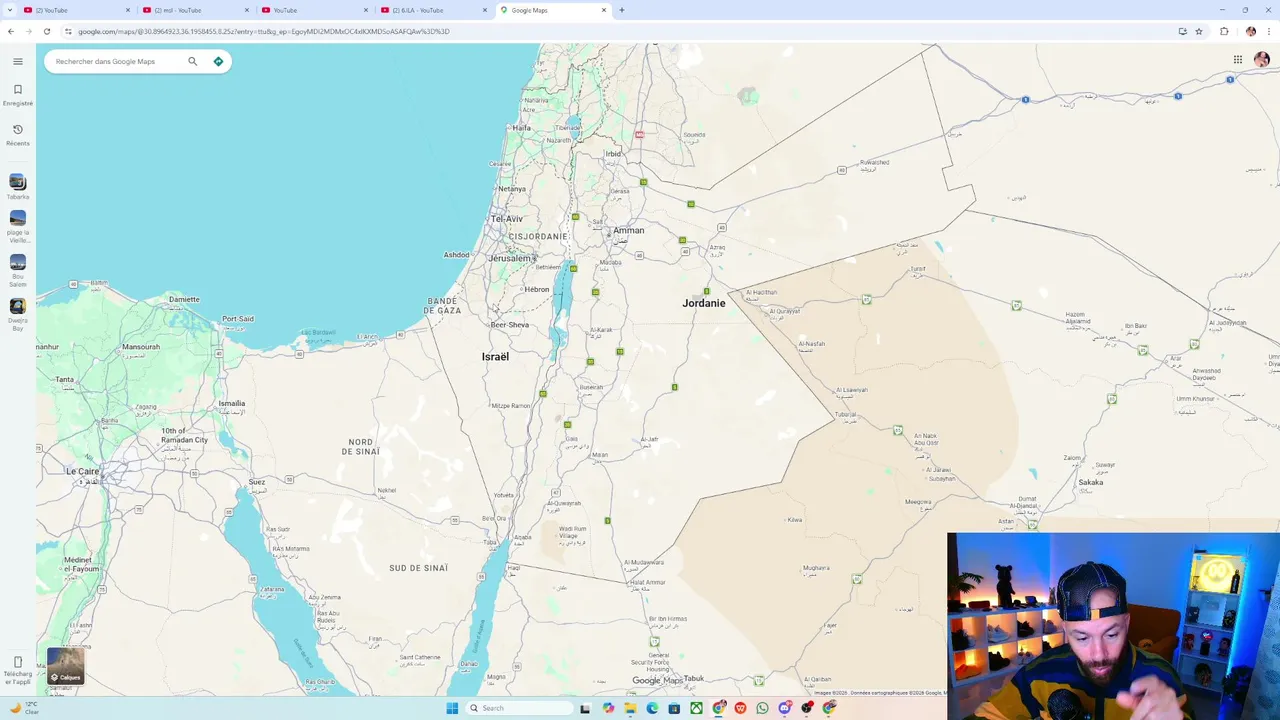Expand the tab search dropdown

[x=9, y=10]
